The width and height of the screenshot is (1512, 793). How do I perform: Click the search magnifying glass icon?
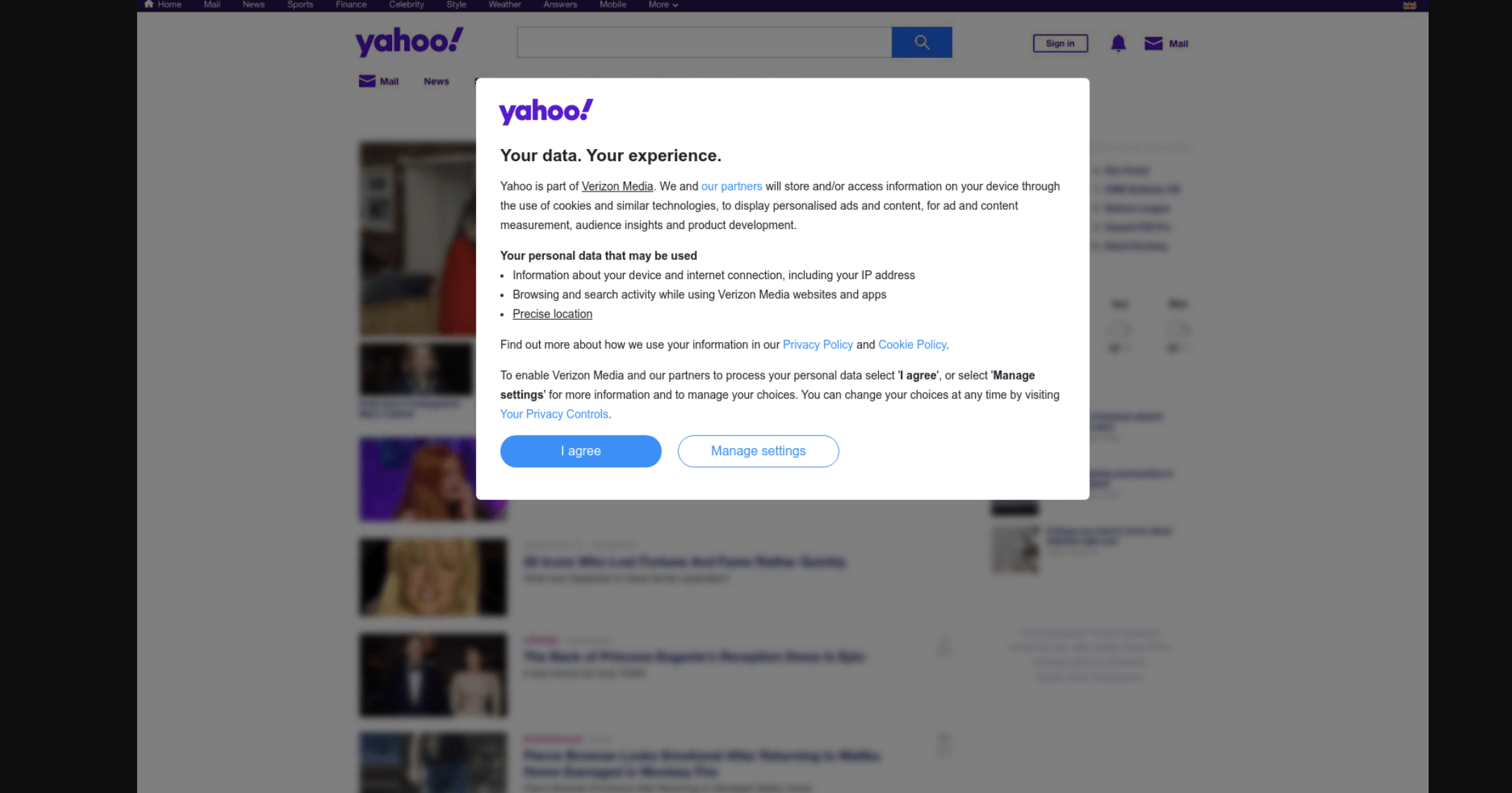pos(921,42)
